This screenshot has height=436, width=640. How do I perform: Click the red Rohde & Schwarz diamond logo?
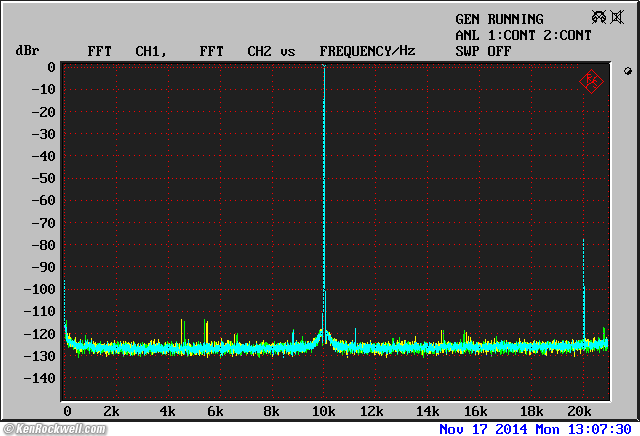coord(592,81)
